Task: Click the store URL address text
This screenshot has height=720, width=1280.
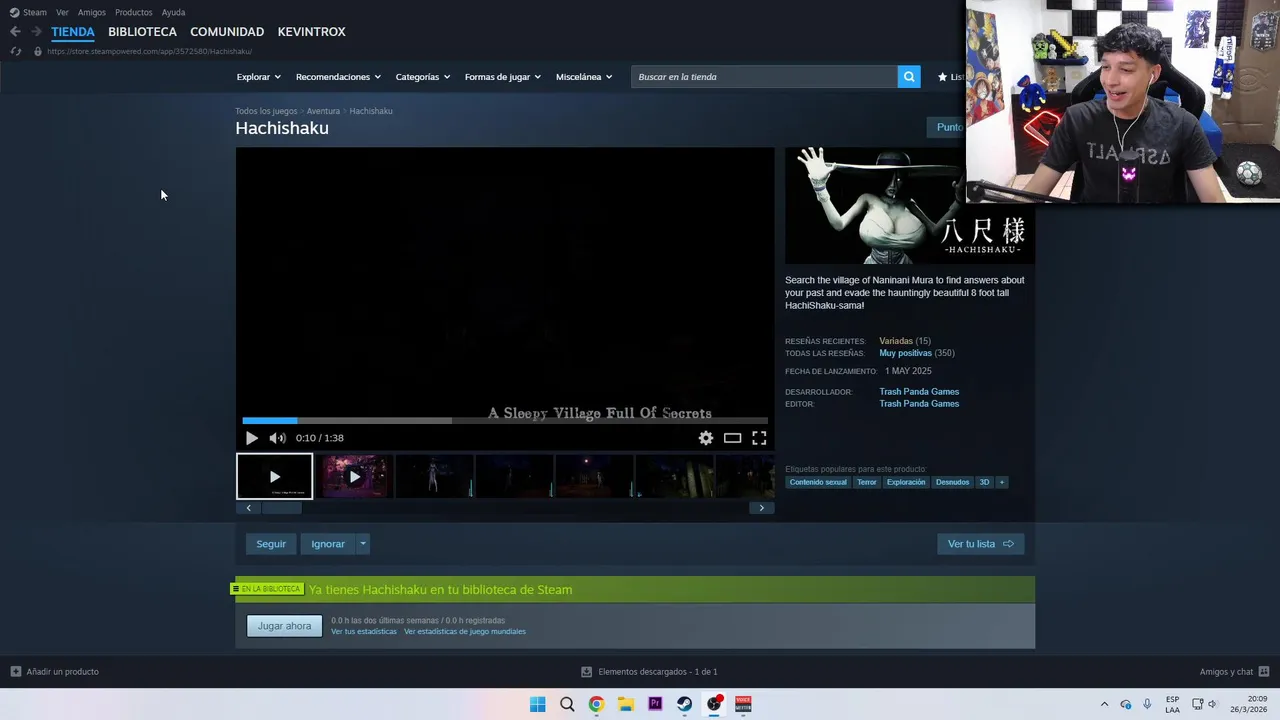Action: (149, 51)
